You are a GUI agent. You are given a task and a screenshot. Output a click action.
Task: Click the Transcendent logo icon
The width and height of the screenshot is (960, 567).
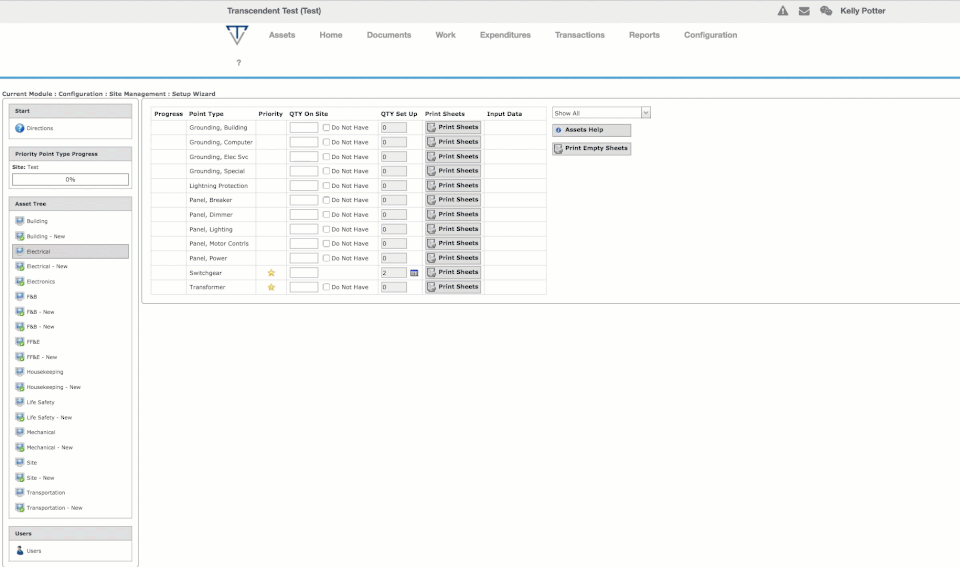click(x=237, y=35)
